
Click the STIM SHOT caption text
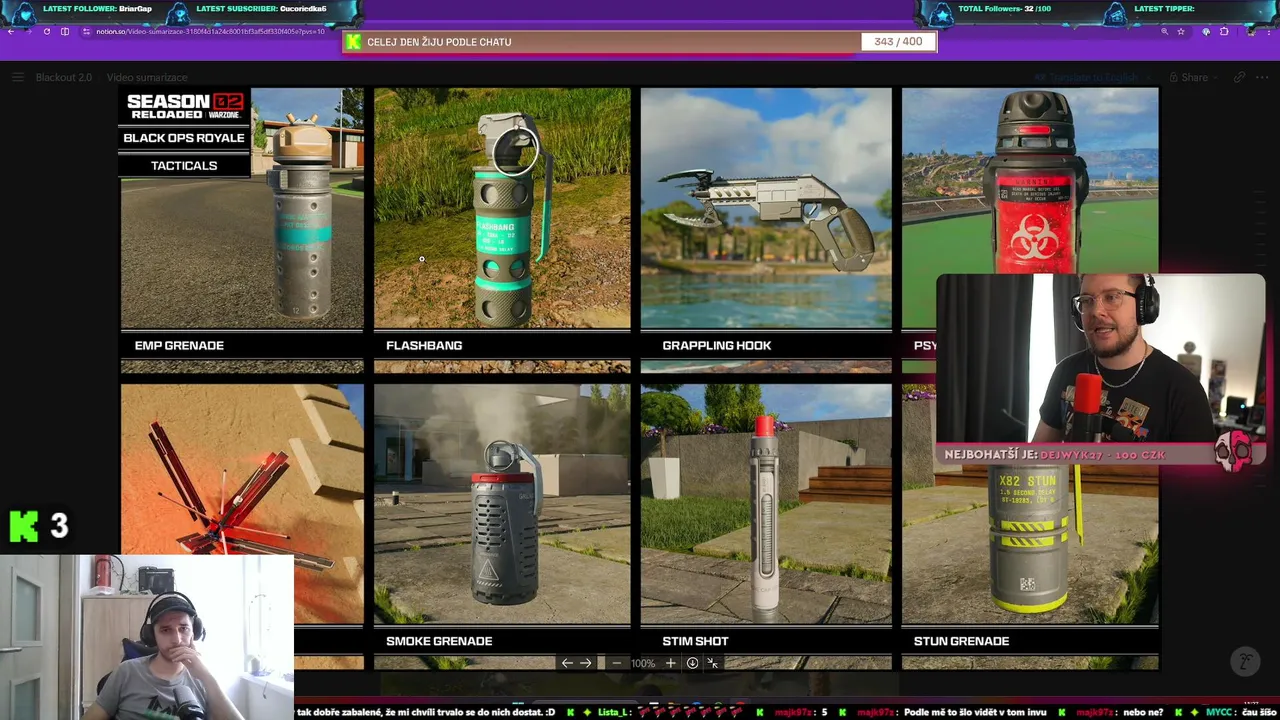pyautogui.click(x=695, y=641)
